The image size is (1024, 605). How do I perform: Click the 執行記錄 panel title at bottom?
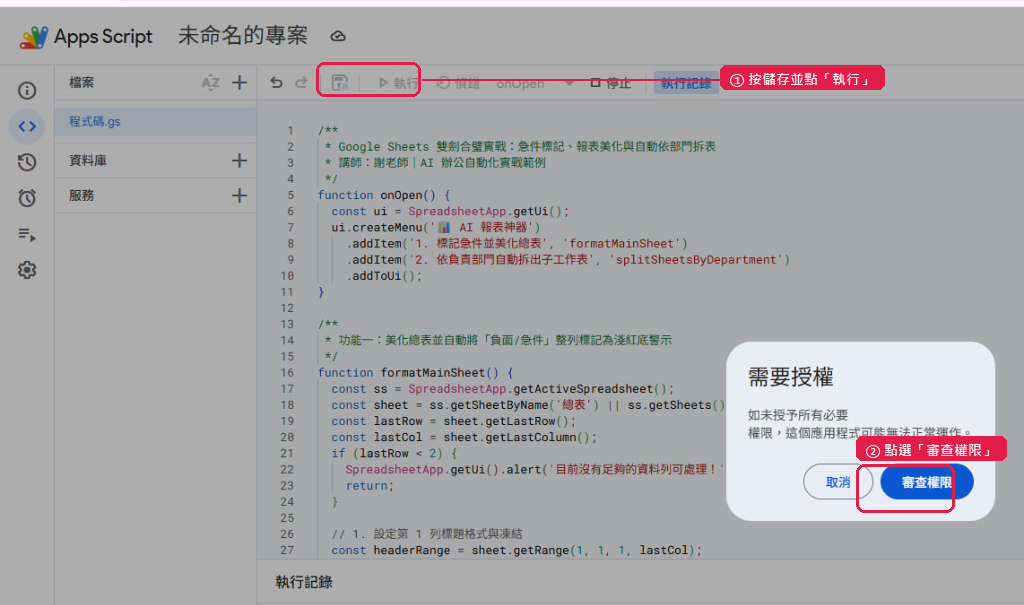tap(304, 582)
